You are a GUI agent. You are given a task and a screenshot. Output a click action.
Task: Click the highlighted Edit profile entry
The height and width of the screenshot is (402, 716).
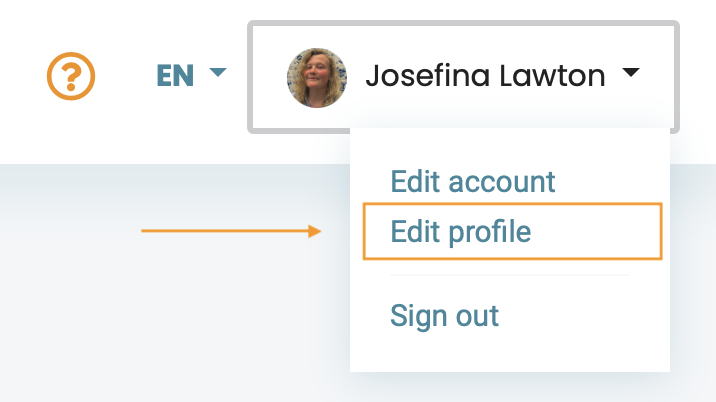512,231
